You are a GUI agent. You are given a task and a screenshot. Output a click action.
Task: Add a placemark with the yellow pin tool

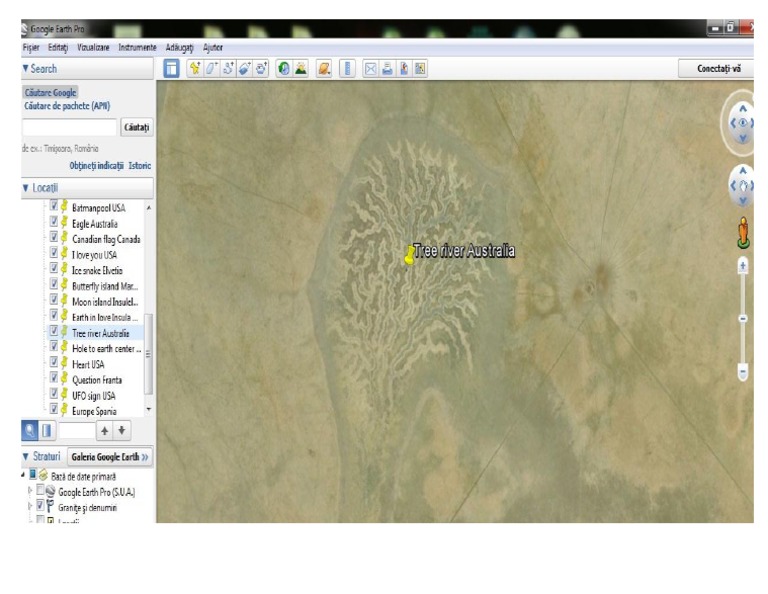tap(195, 69)
